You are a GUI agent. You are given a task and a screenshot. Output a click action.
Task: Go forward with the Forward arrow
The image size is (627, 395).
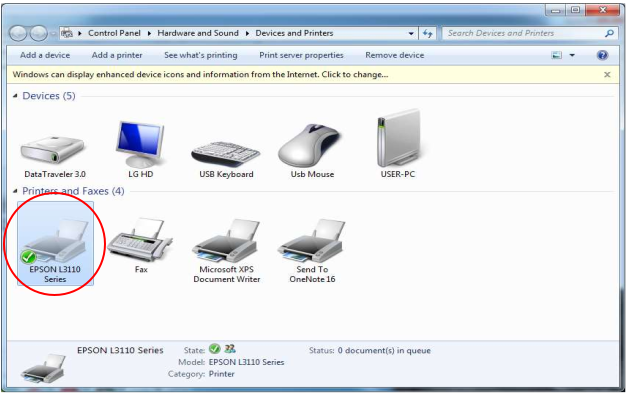pos(39,34)
